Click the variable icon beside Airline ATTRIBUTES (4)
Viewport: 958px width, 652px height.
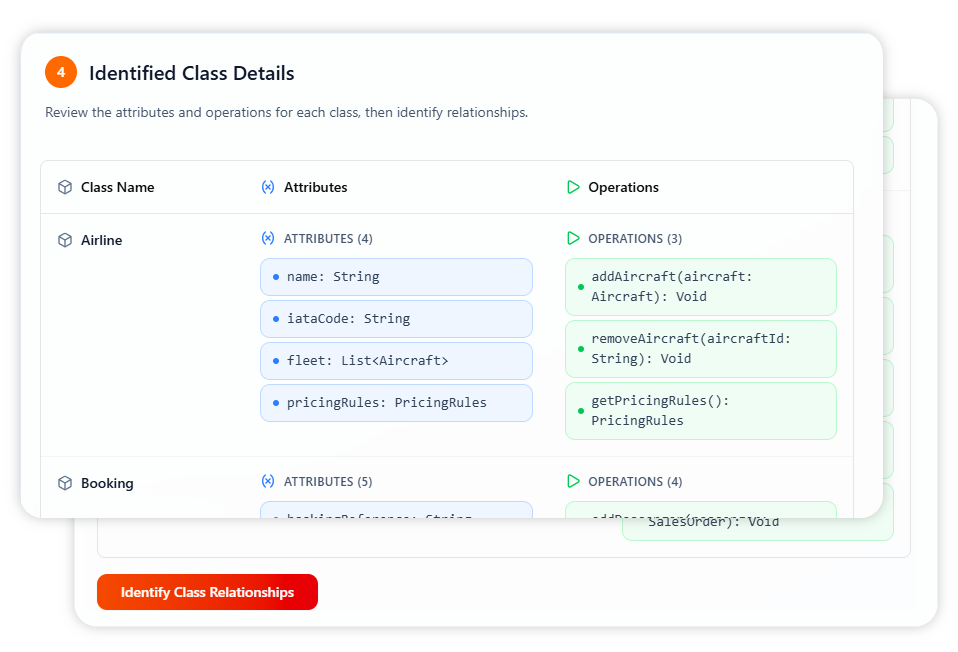point(267,238)
